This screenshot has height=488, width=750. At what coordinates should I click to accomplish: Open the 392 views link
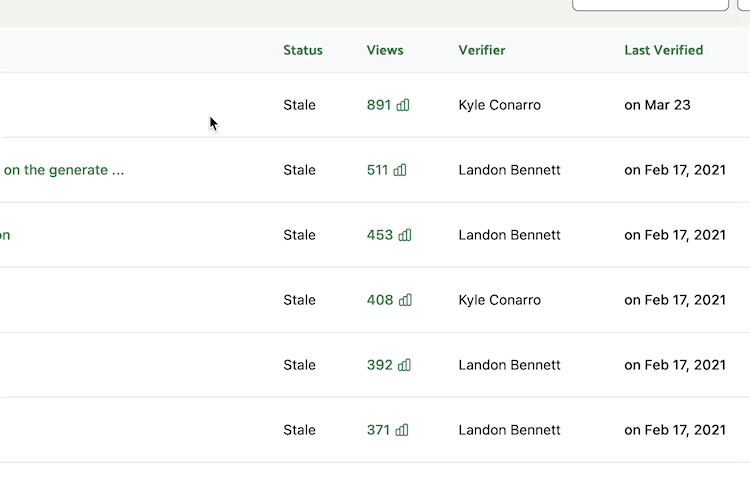[x=380, y=365]
